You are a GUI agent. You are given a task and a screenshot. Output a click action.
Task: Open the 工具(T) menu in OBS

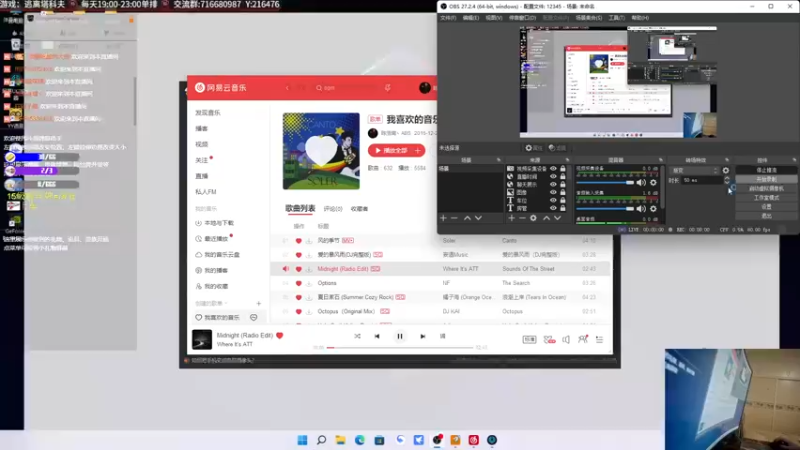616,18
